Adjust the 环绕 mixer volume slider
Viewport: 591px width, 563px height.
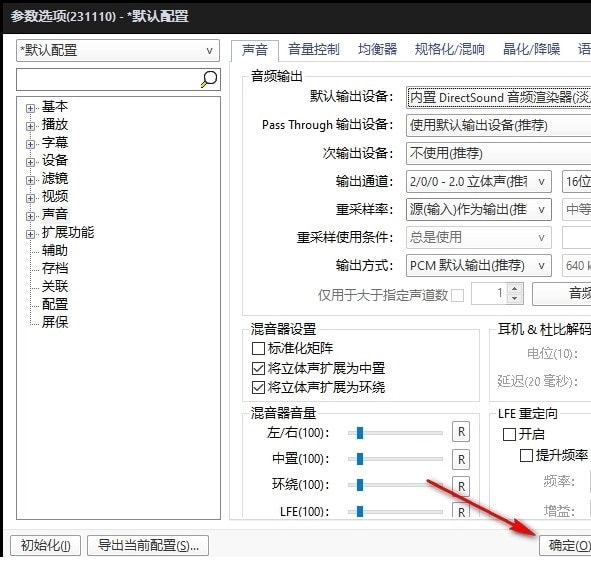pos(395,485)
